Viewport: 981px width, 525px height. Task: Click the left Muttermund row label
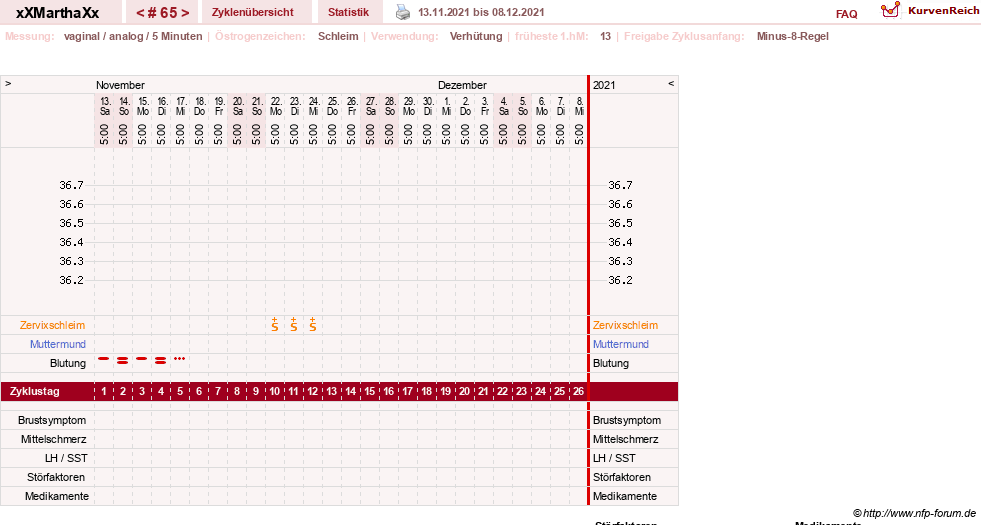58,344
